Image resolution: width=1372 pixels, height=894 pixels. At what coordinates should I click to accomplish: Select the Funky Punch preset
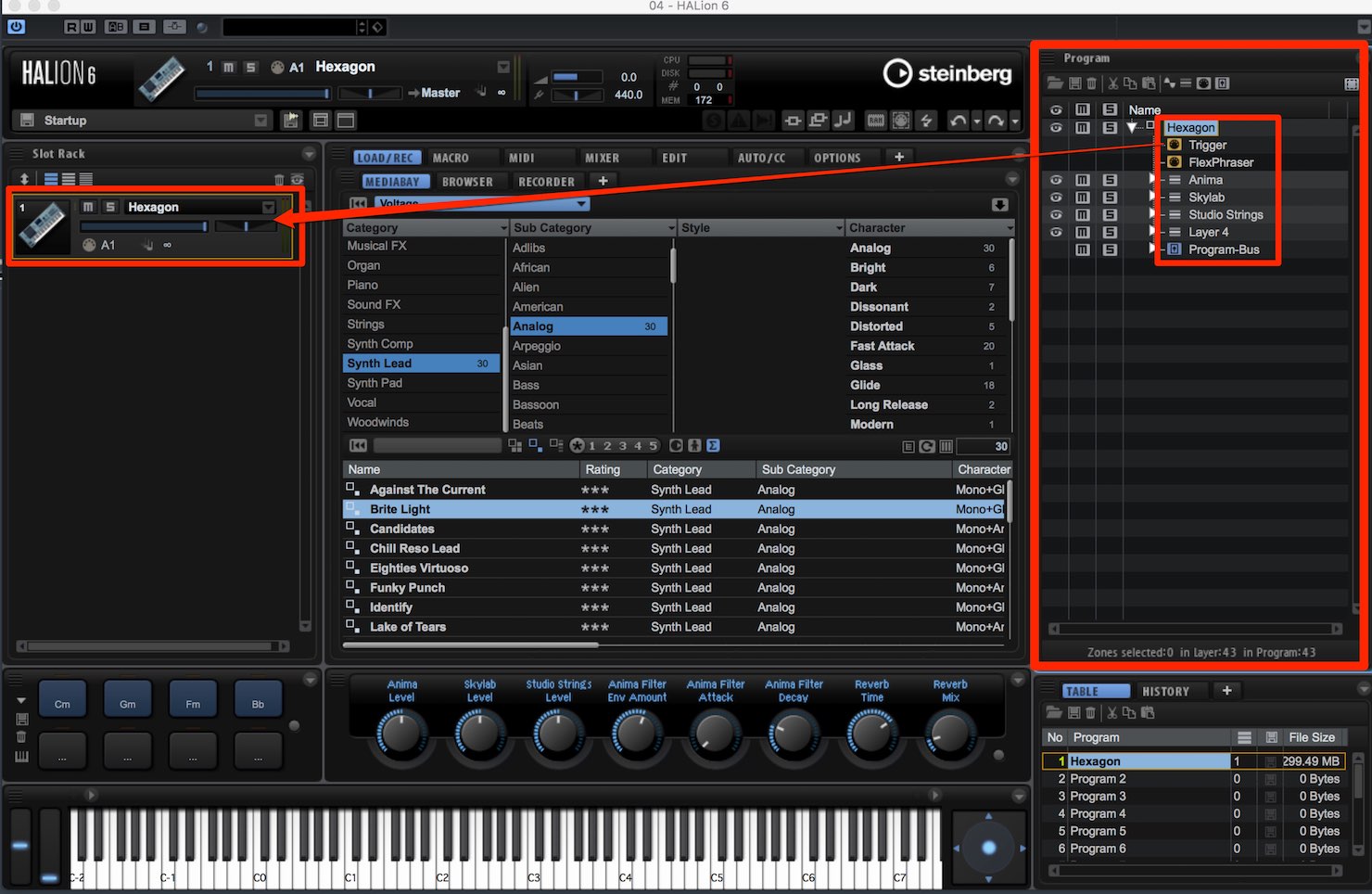point(407,588)
